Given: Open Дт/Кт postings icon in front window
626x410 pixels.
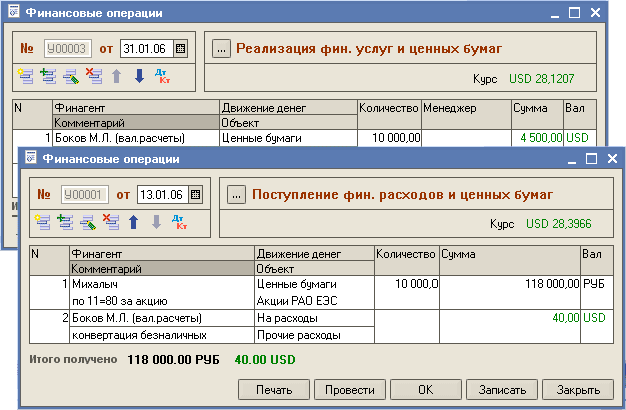Looking at the screenshot, I should (x=179, y=222).
